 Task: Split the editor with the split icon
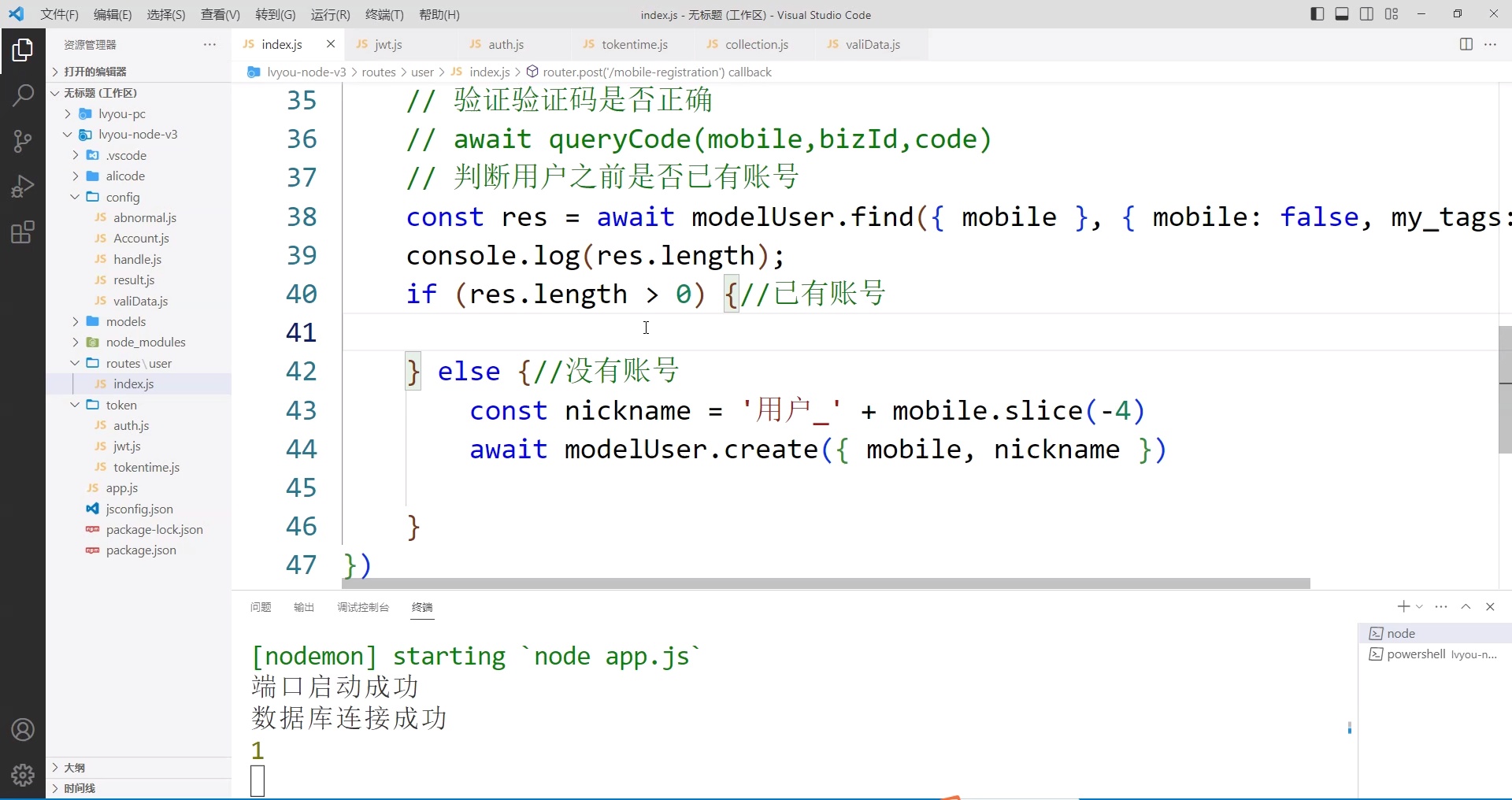click(1467, 45)
